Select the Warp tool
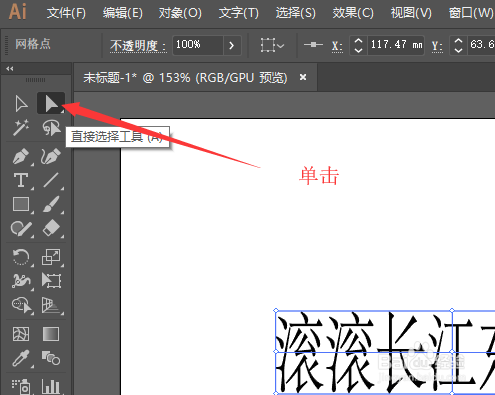The height and width of the screenshot is (395, 495). pyautogui.click(x=21, y=281)
